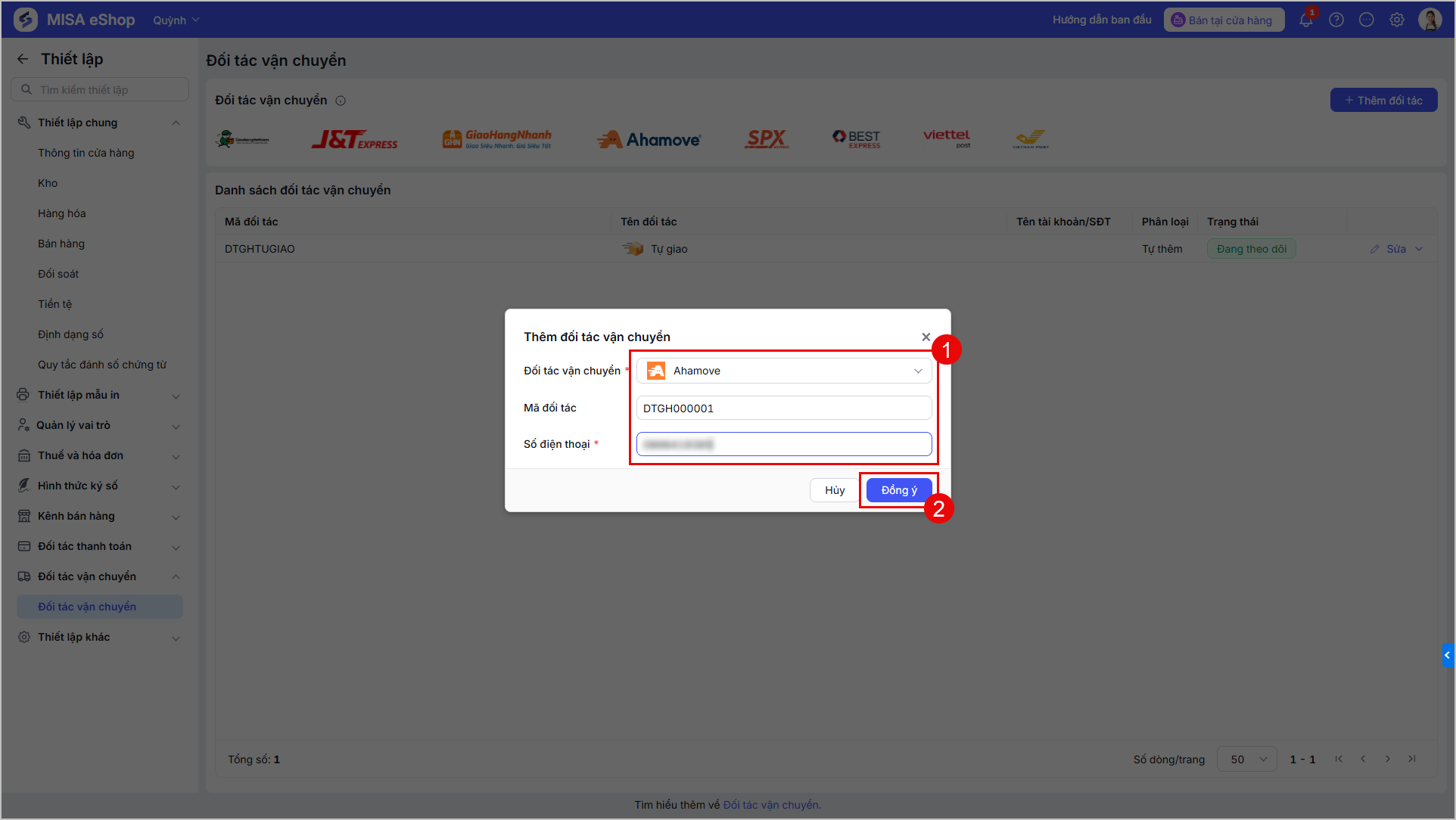Click the Đồng ý button

point(899,490)
